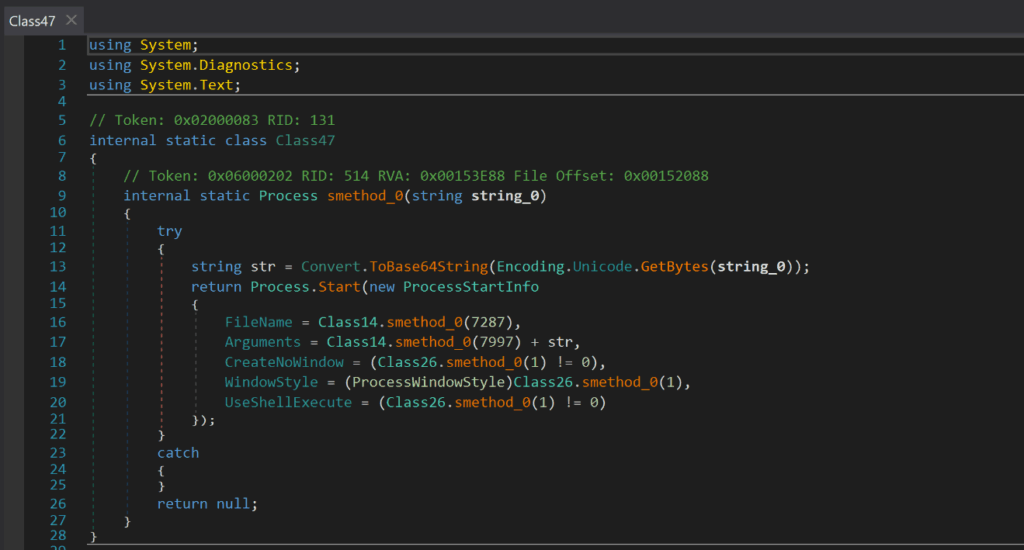Click Class14 on the FileName line
This screenshot has height=550, width=1024.
[347, 322]
